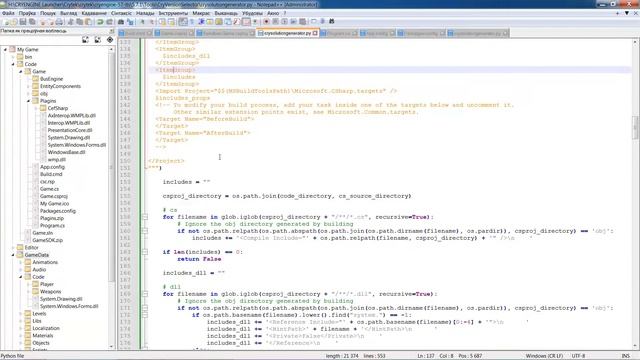The image size is (640, 360).
Task: Collapse code fold at line 158
Action: click(145, 217)
